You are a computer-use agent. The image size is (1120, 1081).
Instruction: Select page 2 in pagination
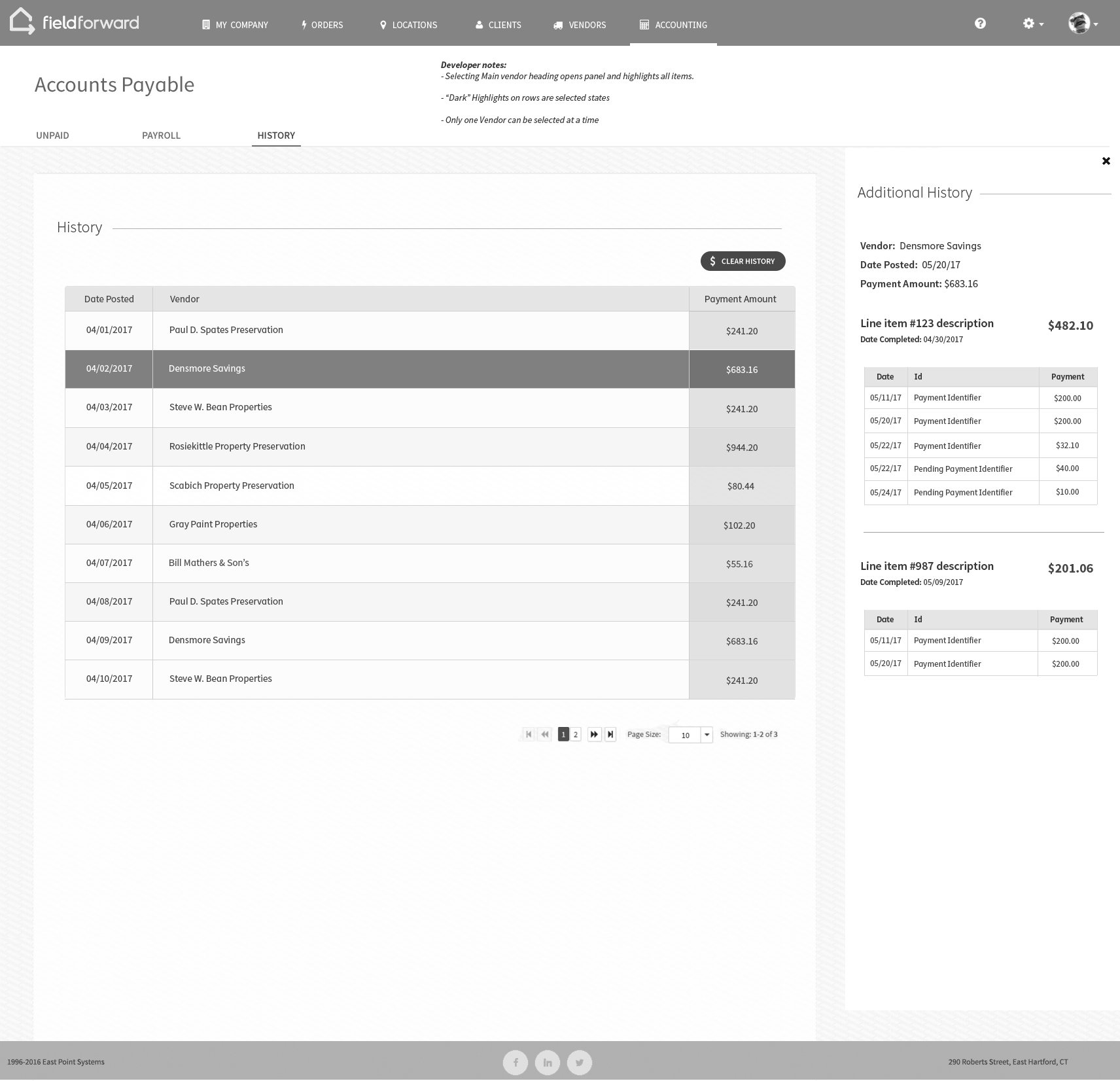[x=575, y=734]
